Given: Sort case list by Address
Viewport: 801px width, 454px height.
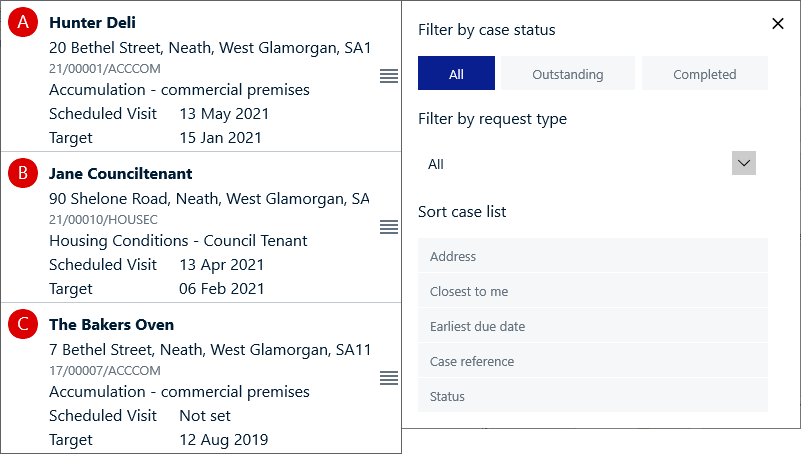Looking at the screenshot, I should [592, 256].
